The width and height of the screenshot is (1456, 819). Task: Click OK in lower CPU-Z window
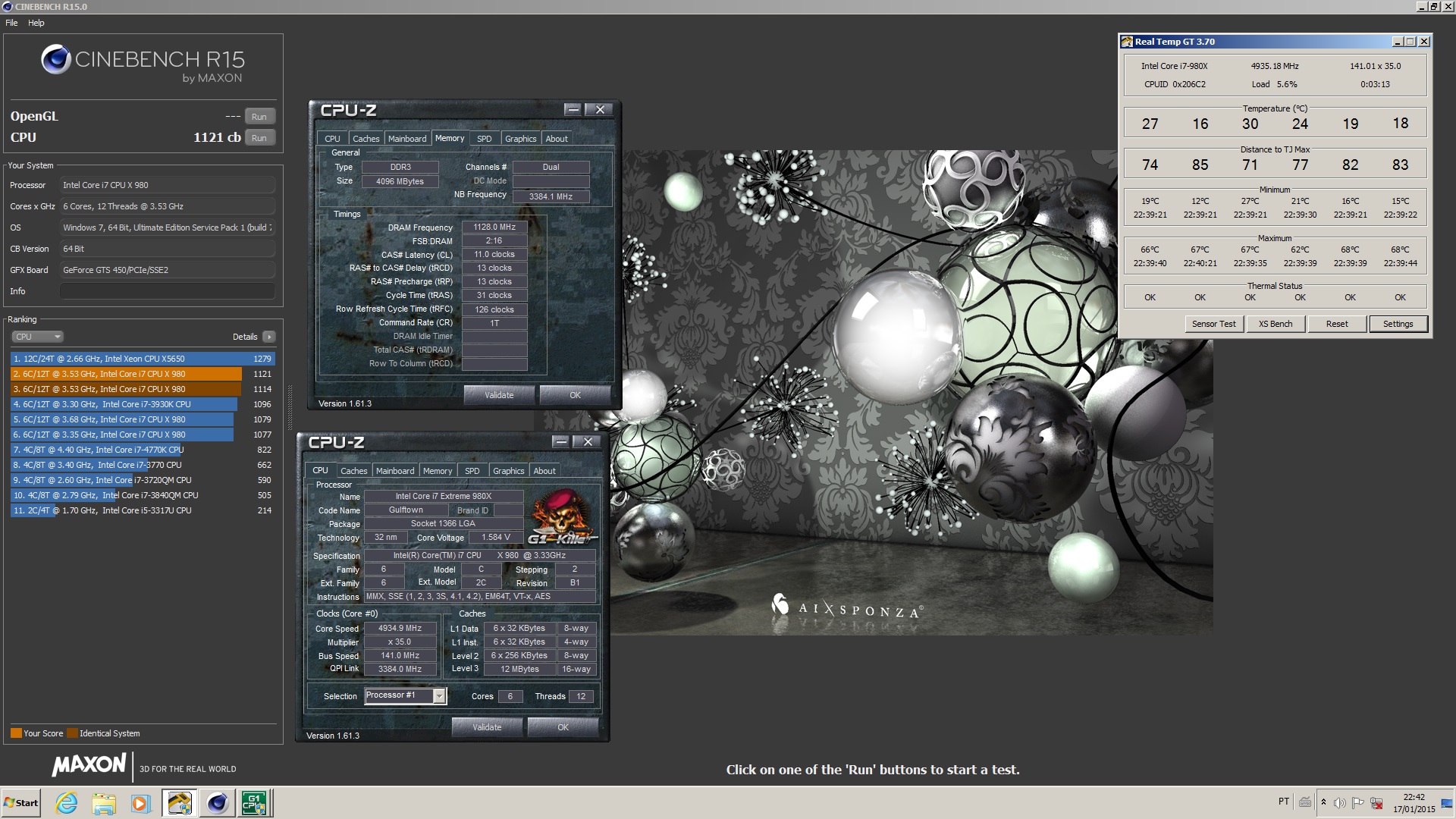pyautogui.click(x=563, y=727)
